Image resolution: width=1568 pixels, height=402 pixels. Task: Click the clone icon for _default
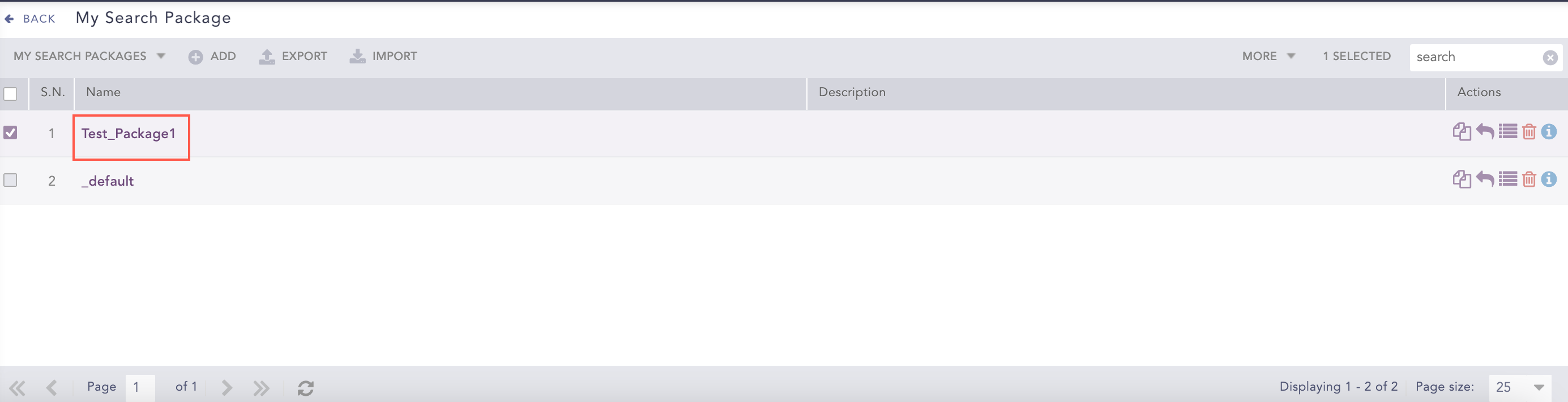point(1461,179)
